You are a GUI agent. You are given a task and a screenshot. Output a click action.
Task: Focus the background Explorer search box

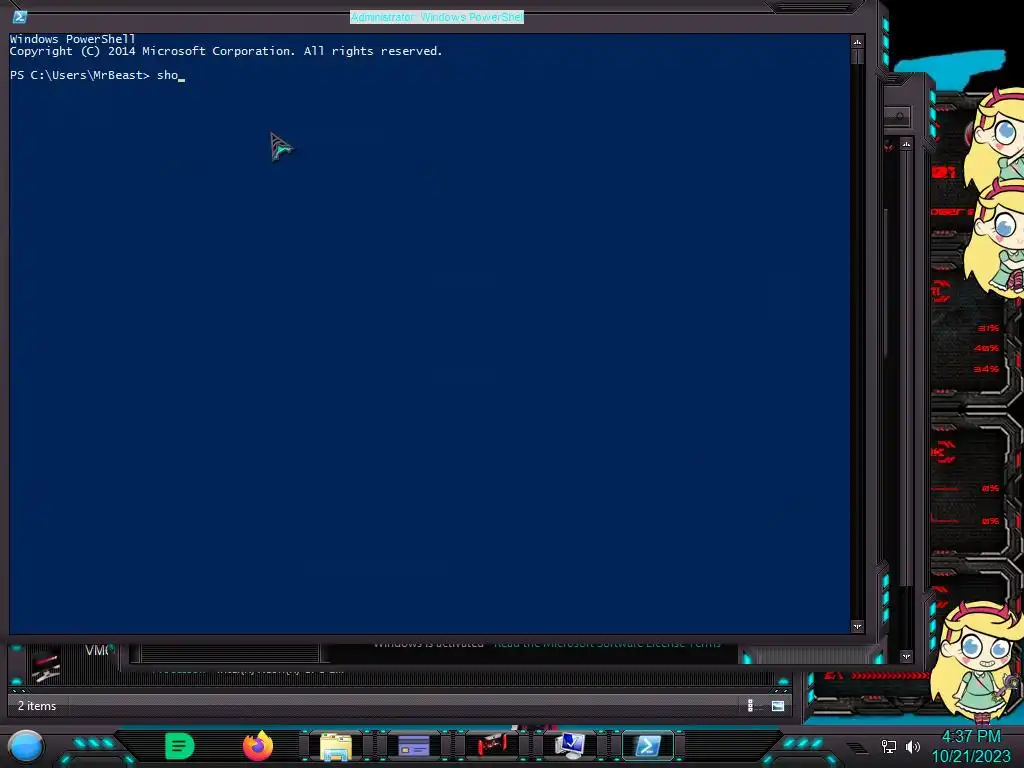click(899, 117)
